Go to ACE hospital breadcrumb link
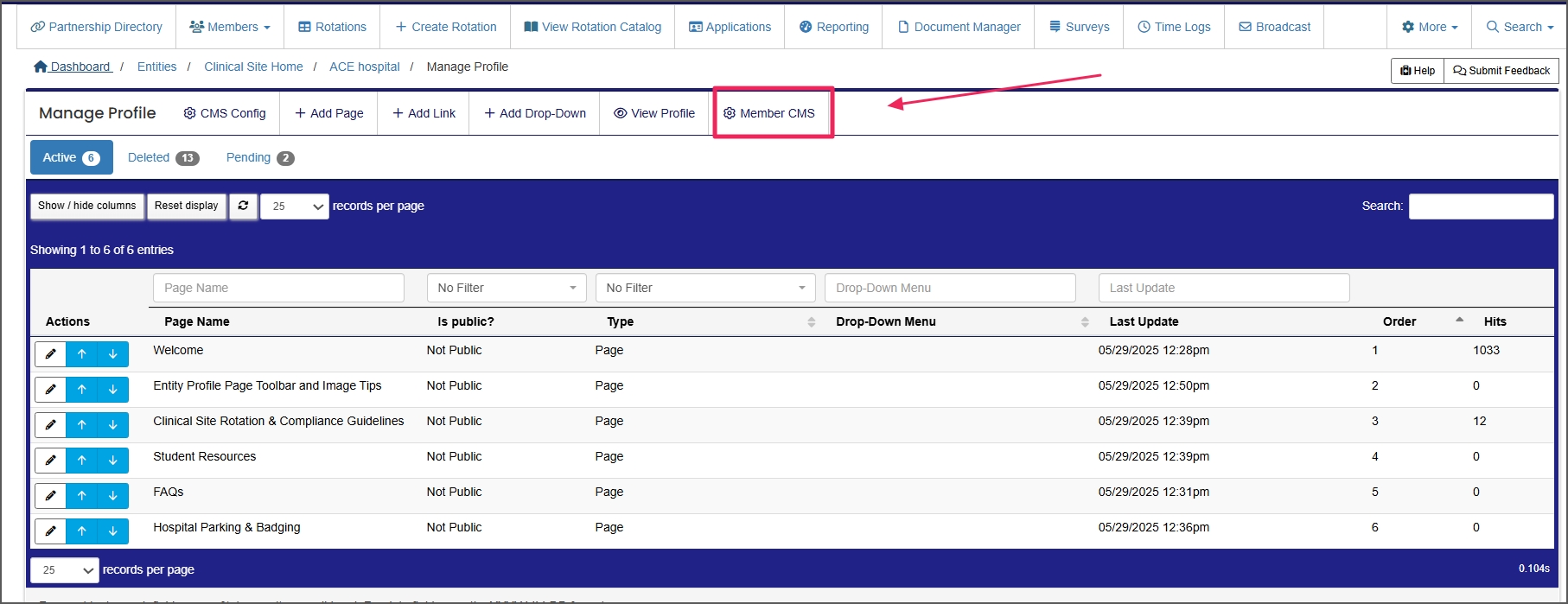 [x=364, y=67]
